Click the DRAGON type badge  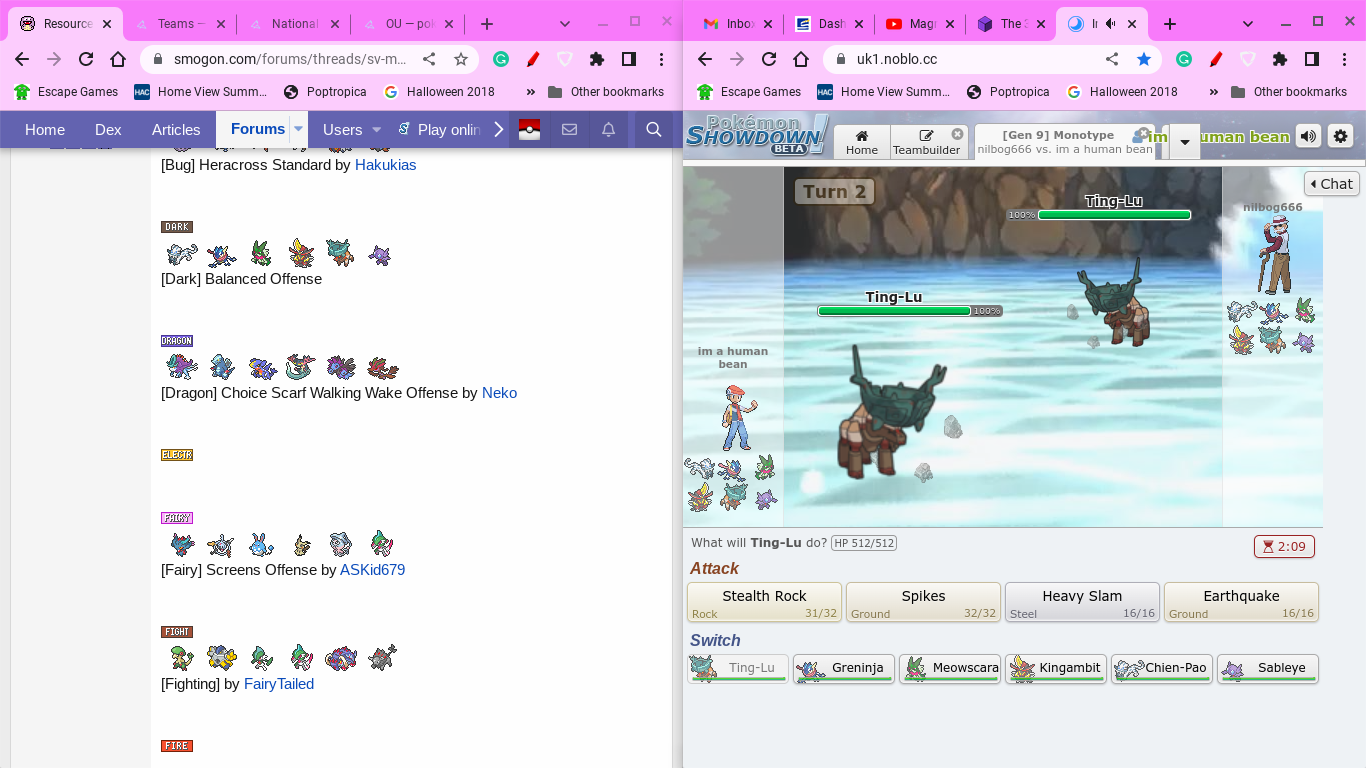point(177,341)
